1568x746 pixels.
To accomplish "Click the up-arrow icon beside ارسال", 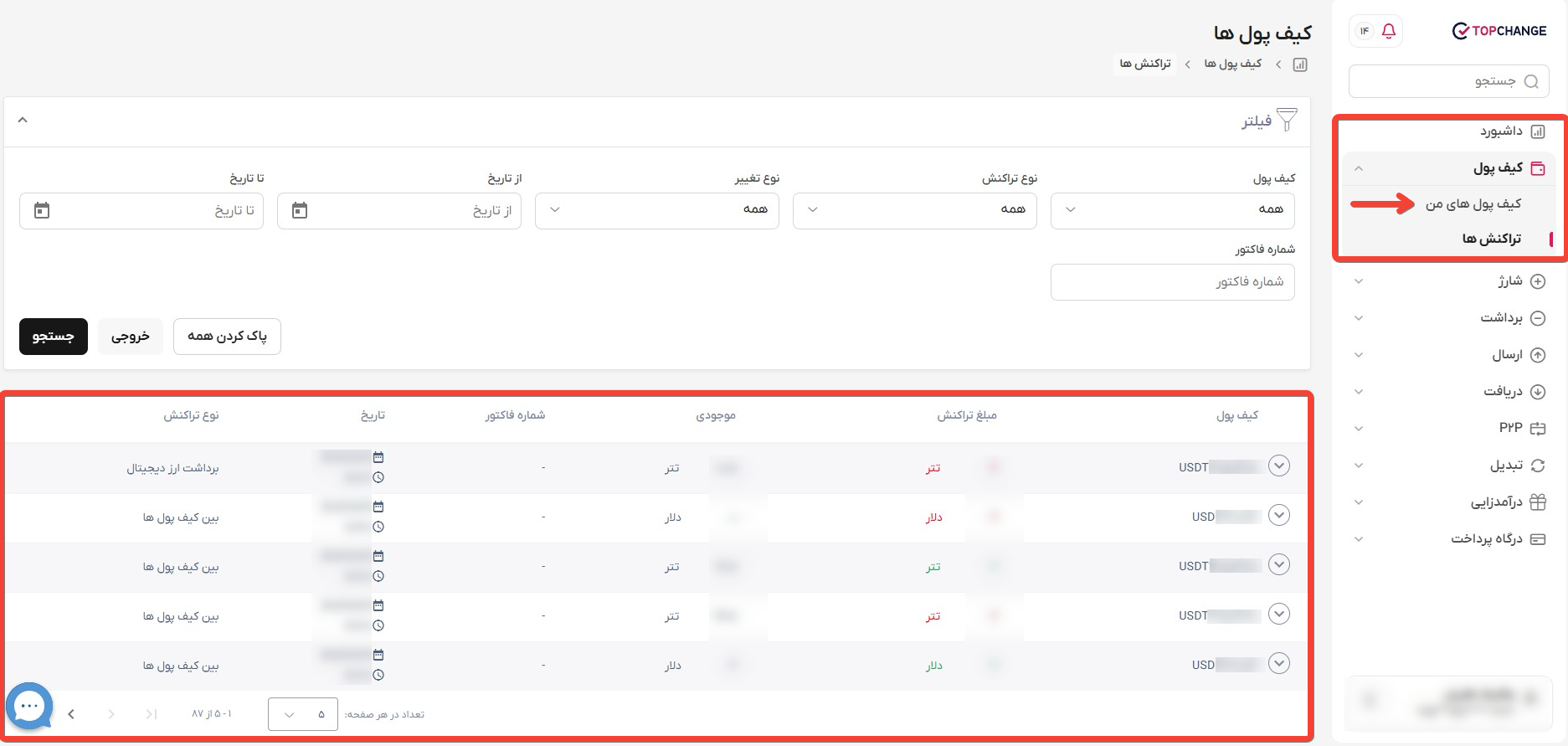I will (x=1538, y=355).
